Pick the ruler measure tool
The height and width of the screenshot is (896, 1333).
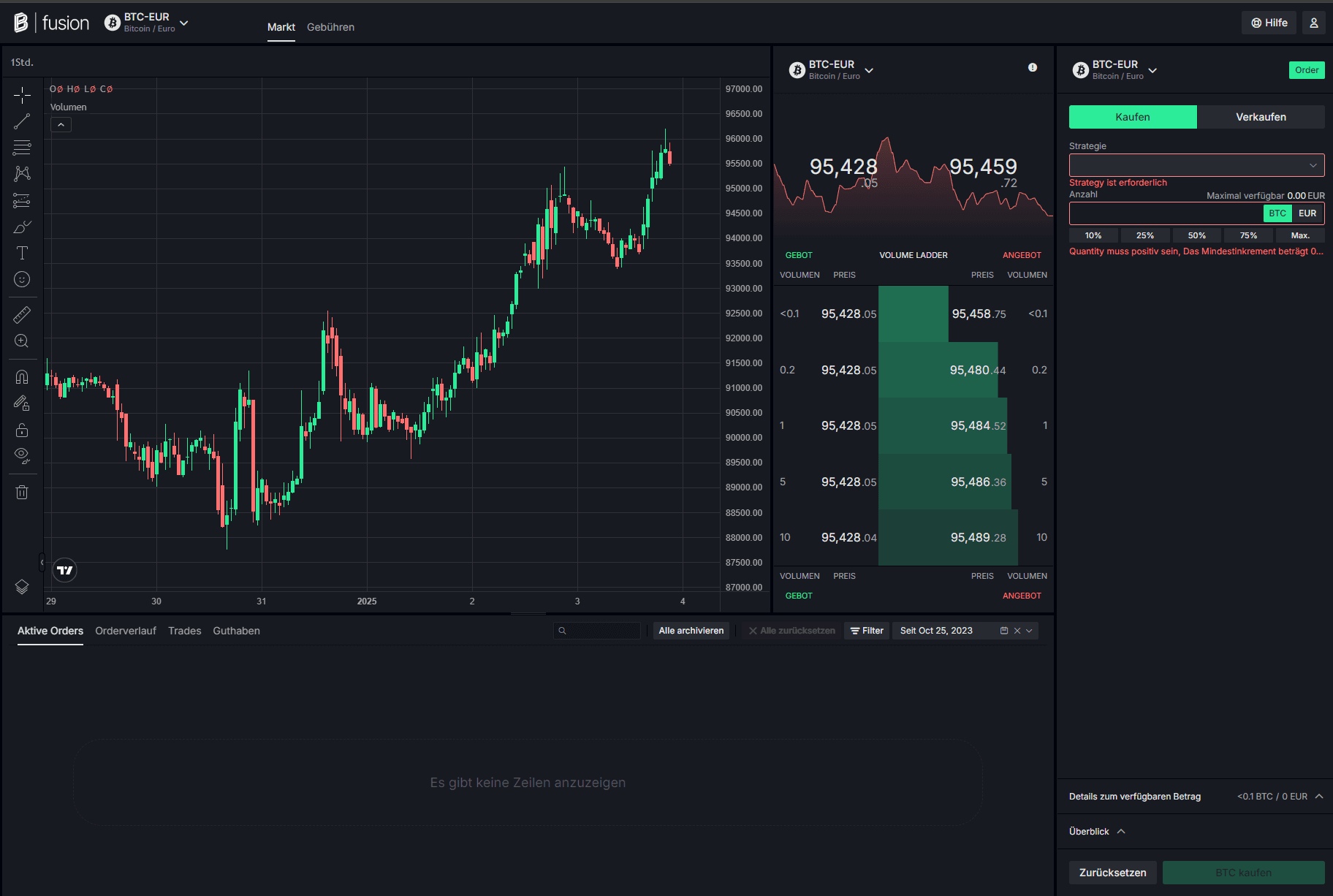point(22,315)
